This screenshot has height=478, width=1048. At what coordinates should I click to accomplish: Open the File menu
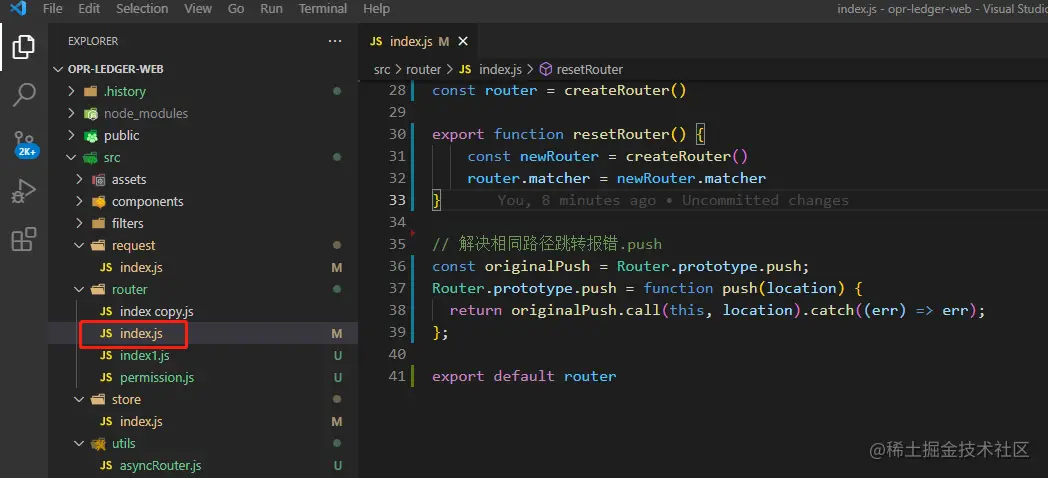[x=52, y=9]
